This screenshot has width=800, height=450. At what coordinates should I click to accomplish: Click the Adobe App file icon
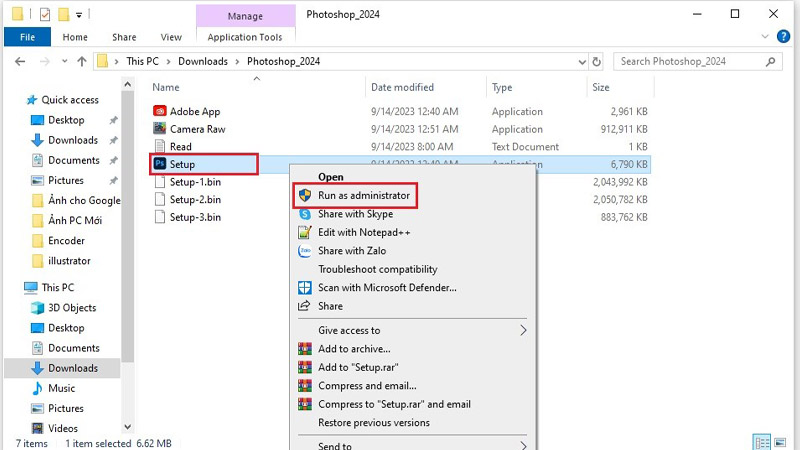(160, 112)
